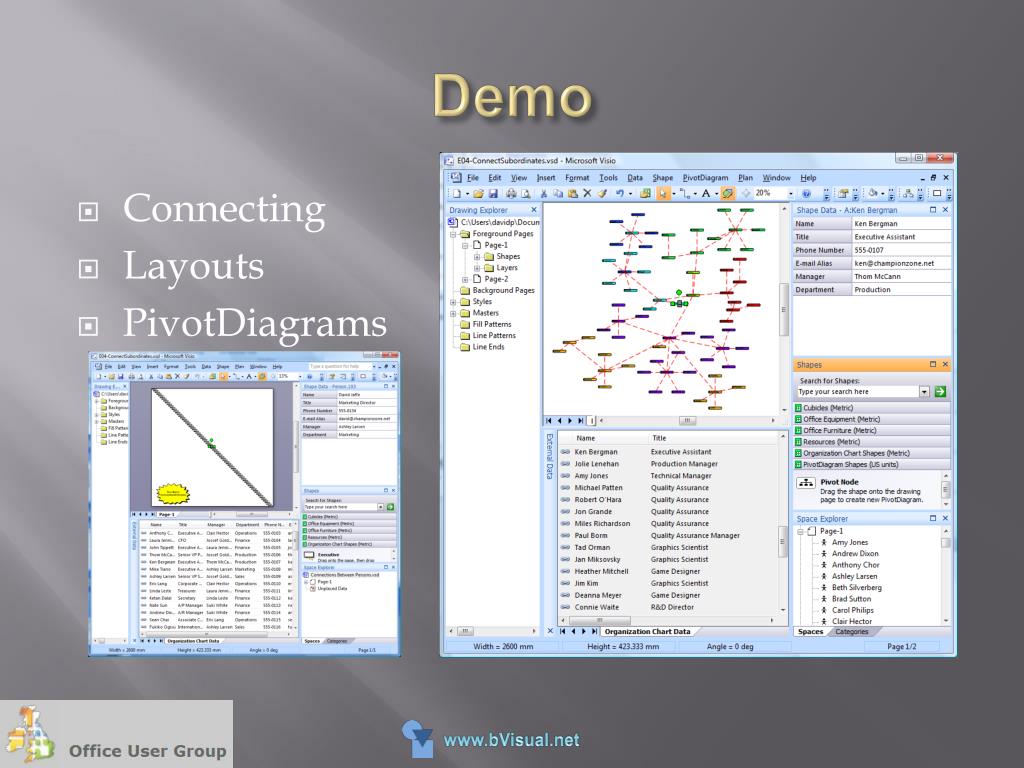Maximize the Space Explorer panel

tap(933, 518)
